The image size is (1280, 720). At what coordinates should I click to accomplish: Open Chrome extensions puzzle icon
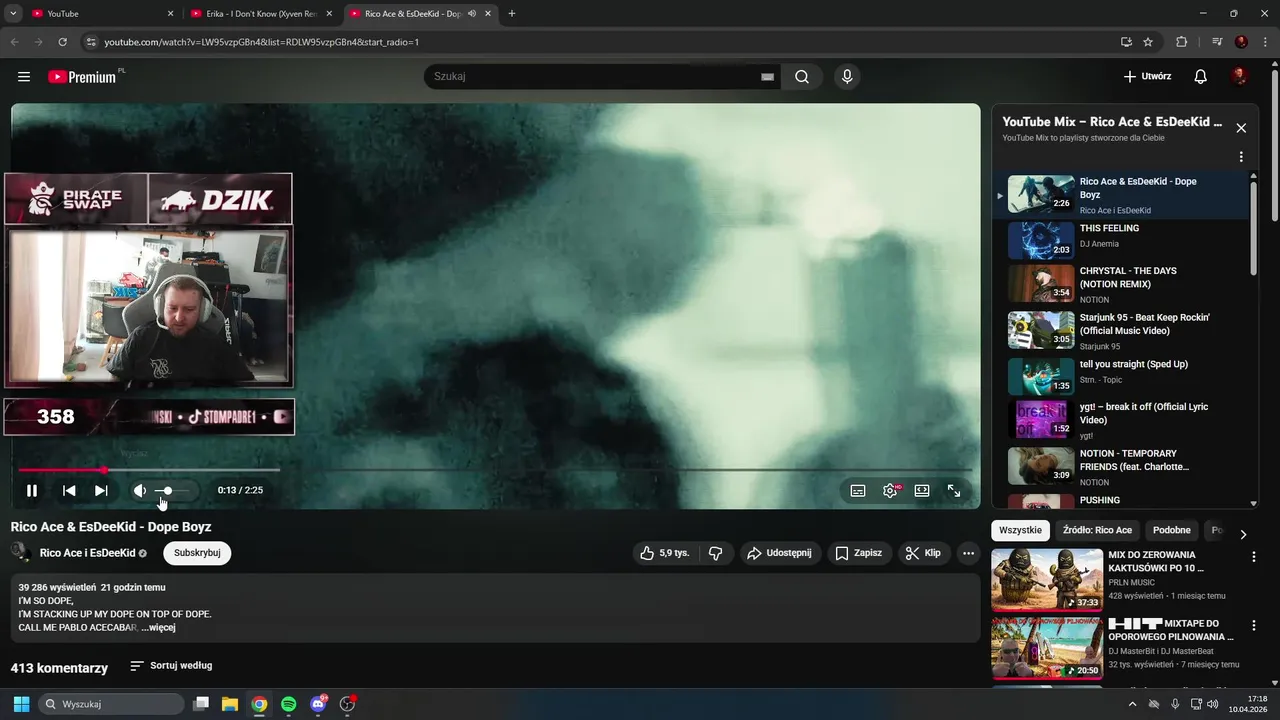pyautogui.click(x=1181, y=42)
